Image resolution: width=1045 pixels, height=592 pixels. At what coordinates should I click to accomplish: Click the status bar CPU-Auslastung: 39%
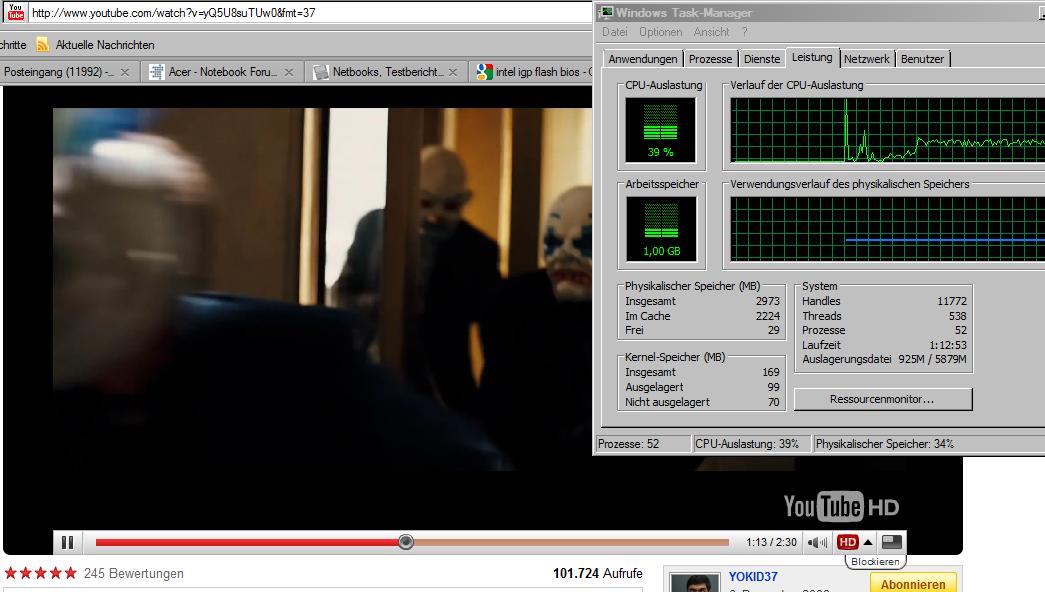pyautogui.click(x=750, y=444)
